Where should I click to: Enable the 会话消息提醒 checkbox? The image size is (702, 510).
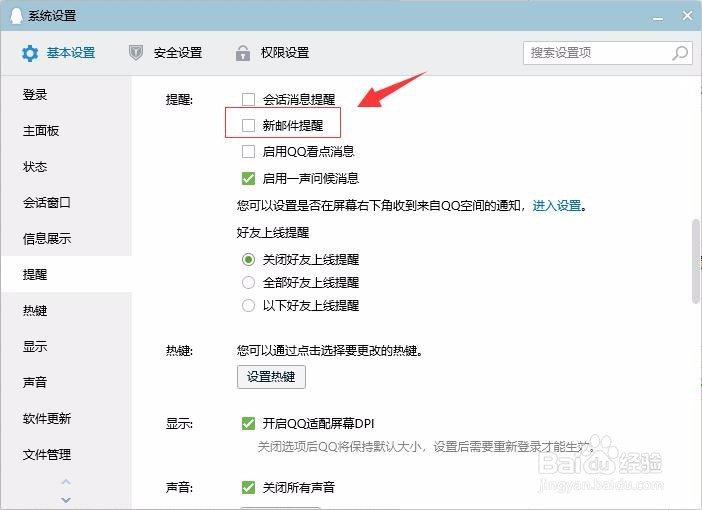248,99
